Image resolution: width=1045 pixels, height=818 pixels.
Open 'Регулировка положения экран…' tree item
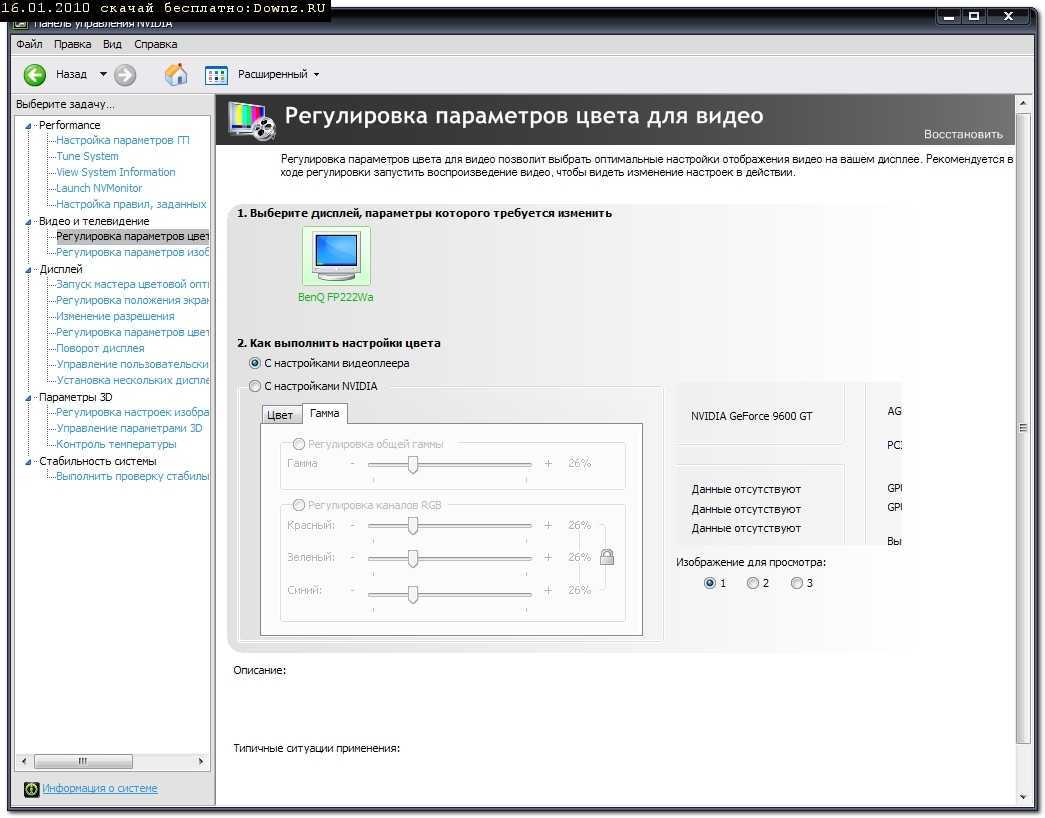pos(133,300)
